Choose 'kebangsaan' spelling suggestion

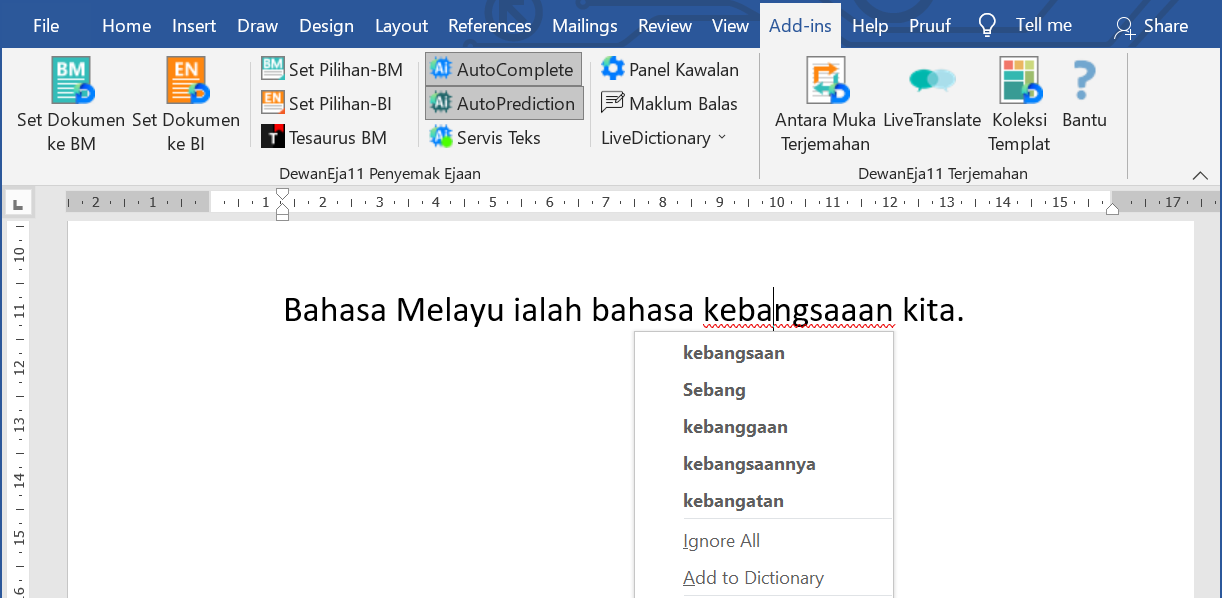tap(733, 352)
